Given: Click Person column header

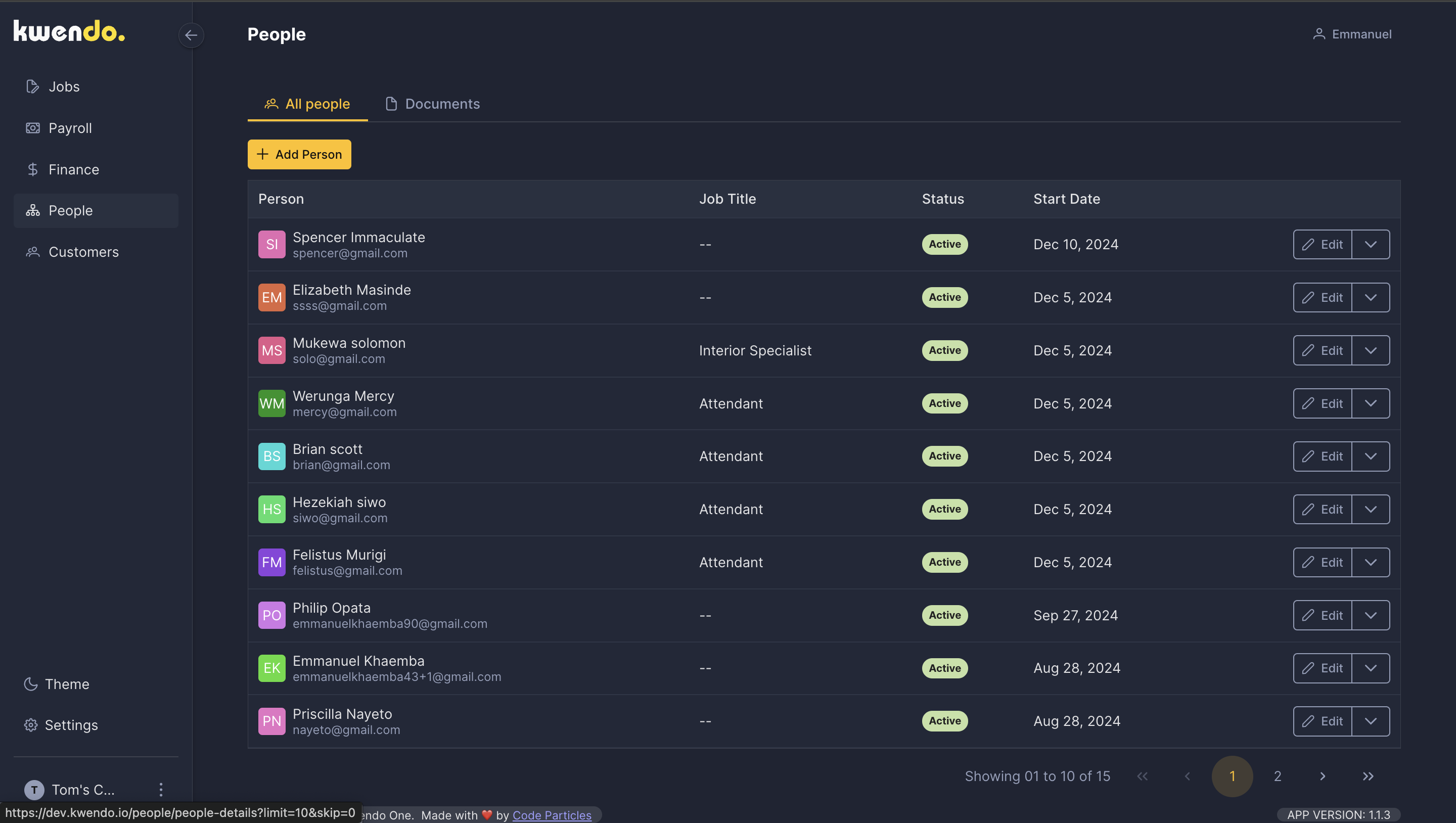Looking at the screenshot, I should [281, 199].
